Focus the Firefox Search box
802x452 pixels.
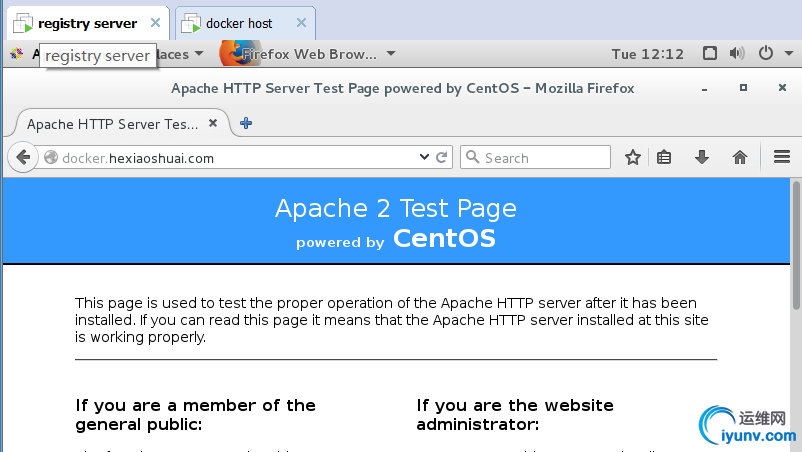click(536, 157)
